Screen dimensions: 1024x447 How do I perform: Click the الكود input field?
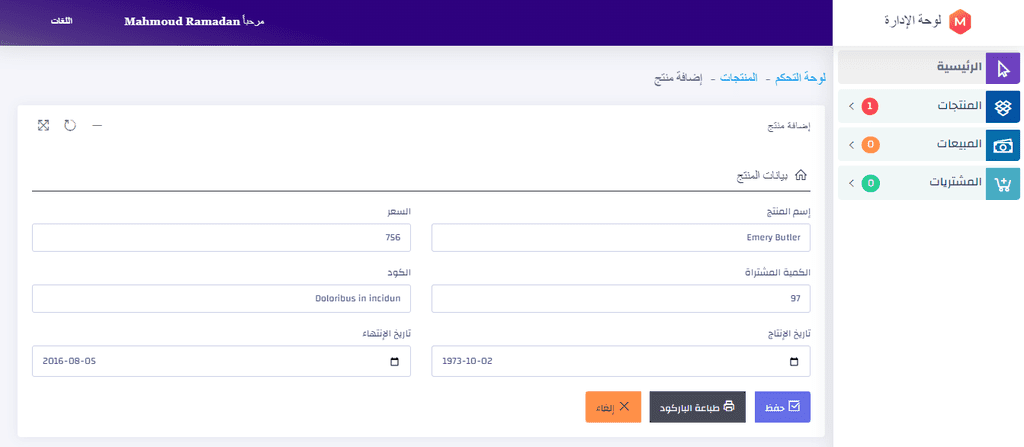(221, 299)
